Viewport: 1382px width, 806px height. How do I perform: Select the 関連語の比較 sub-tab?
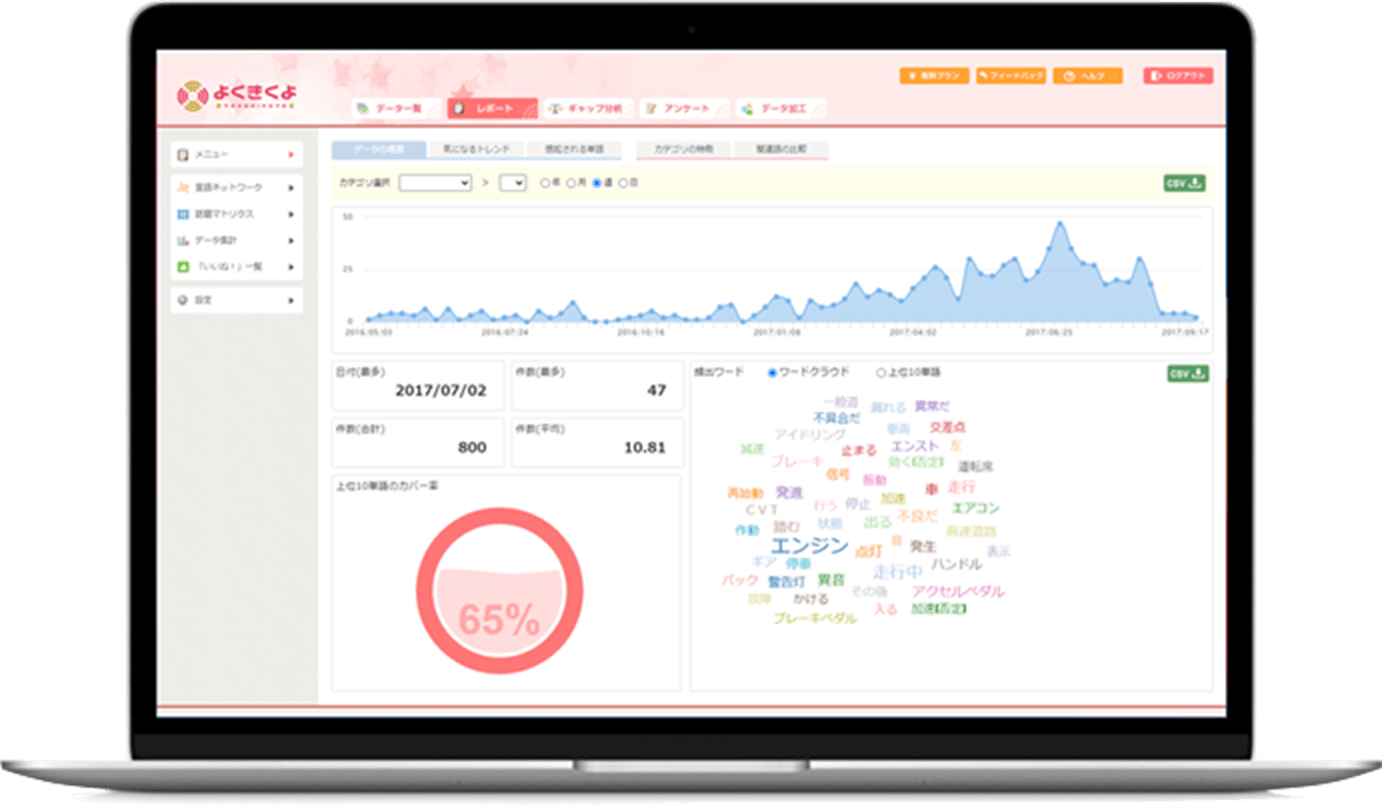[x=781, y=150]
